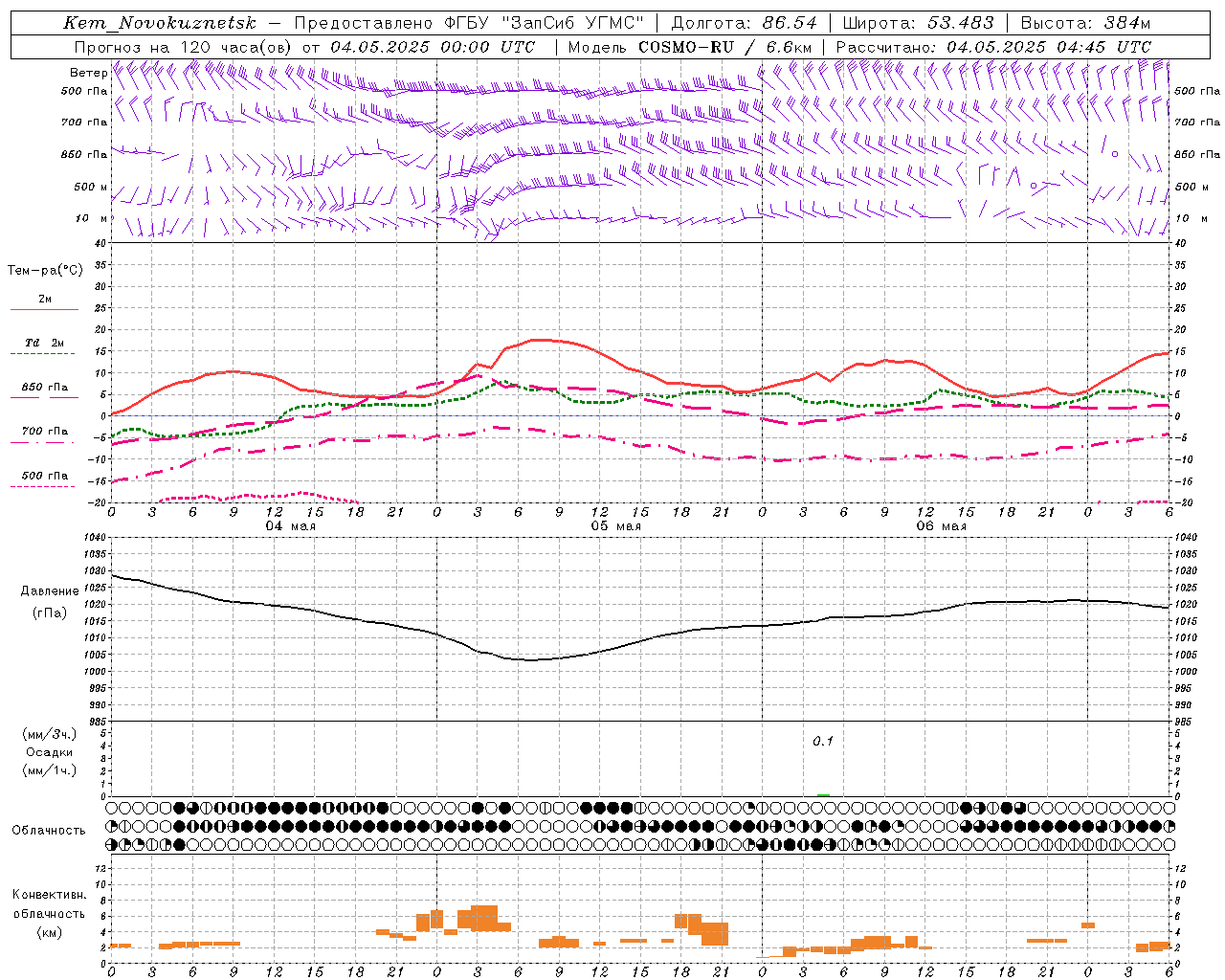Select the 'Тем-ра(°C)' temperature axis label

(45, 271)
